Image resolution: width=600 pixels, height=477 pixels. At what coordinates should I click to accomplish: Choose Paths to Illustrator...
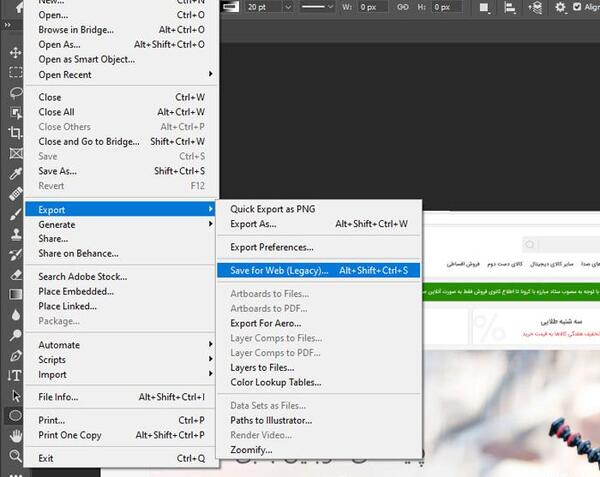pos(318,420)
